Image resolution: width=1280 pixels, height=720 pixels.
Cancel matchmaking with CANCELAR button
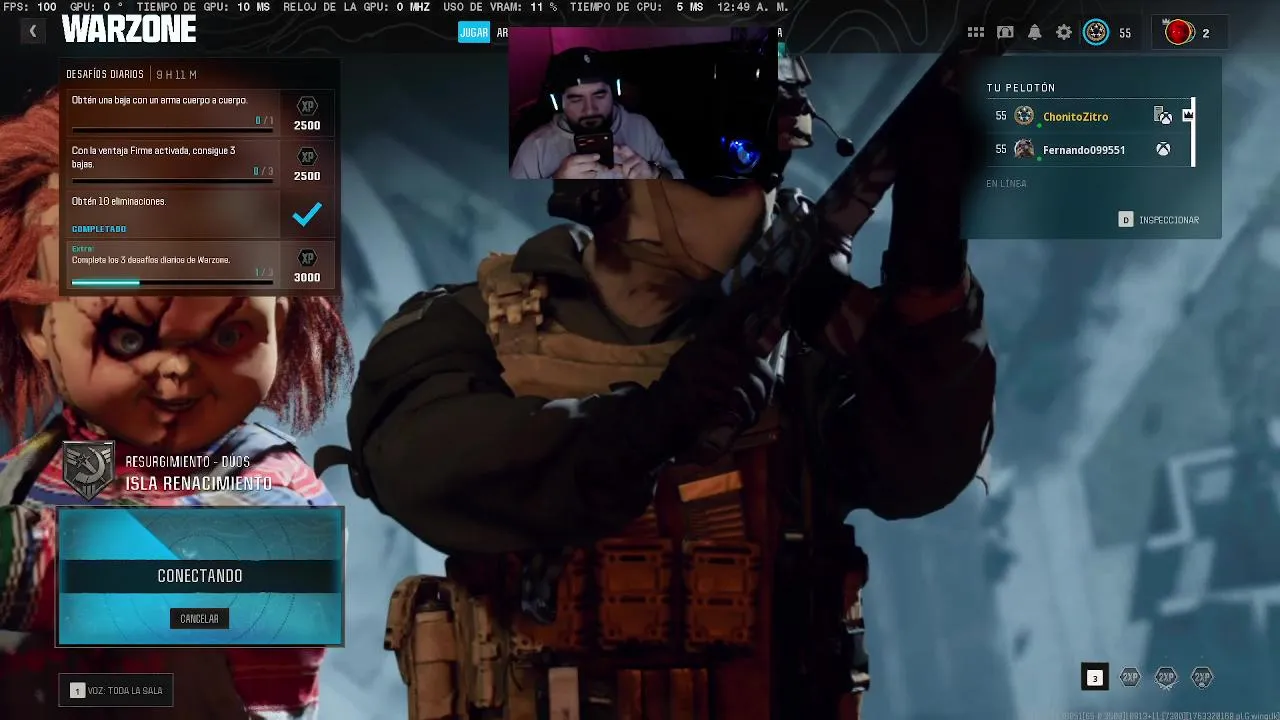[x=199, y=619]
